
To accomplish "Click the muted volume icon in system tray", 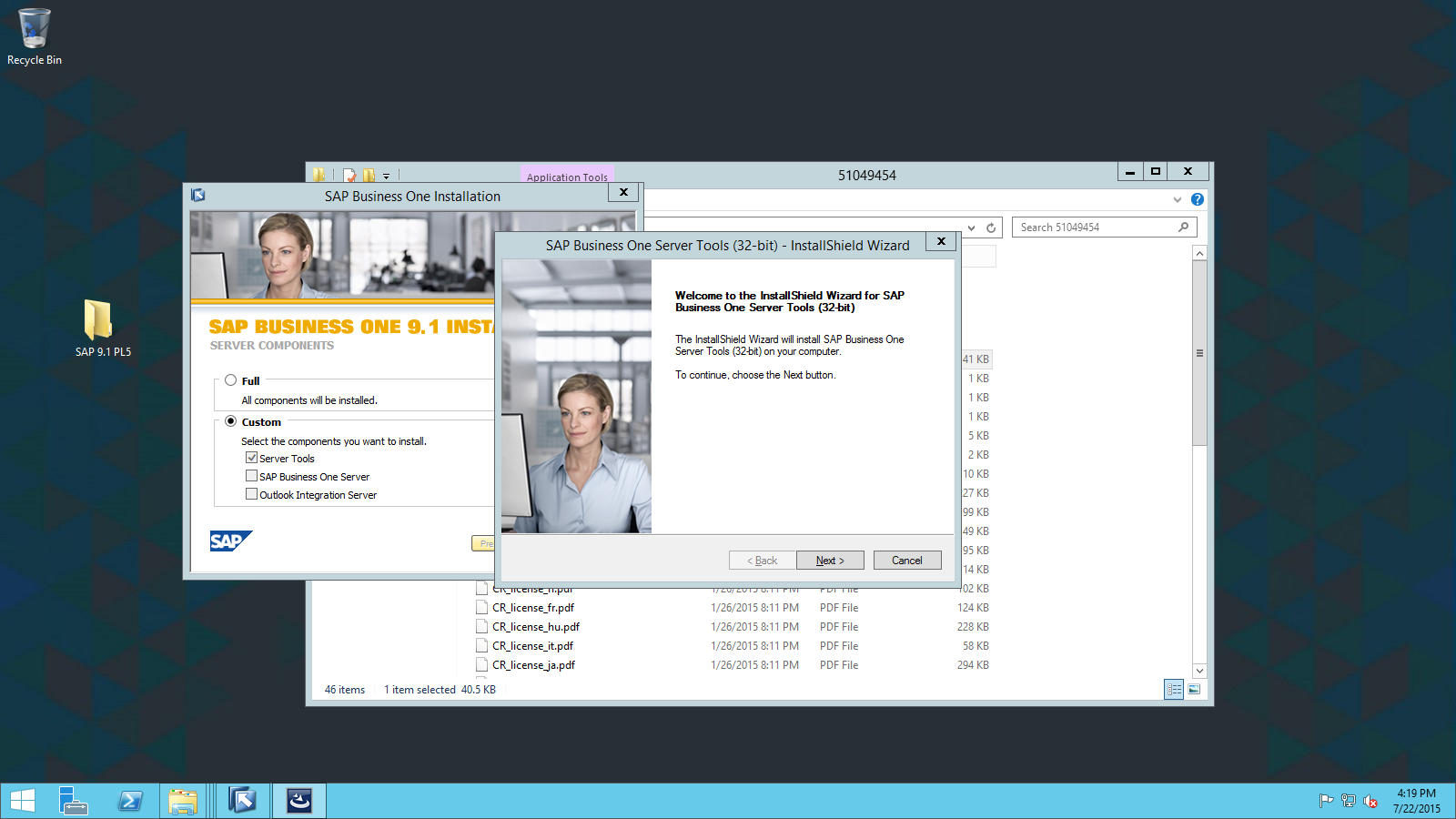I will click(x=1370, y=801).
